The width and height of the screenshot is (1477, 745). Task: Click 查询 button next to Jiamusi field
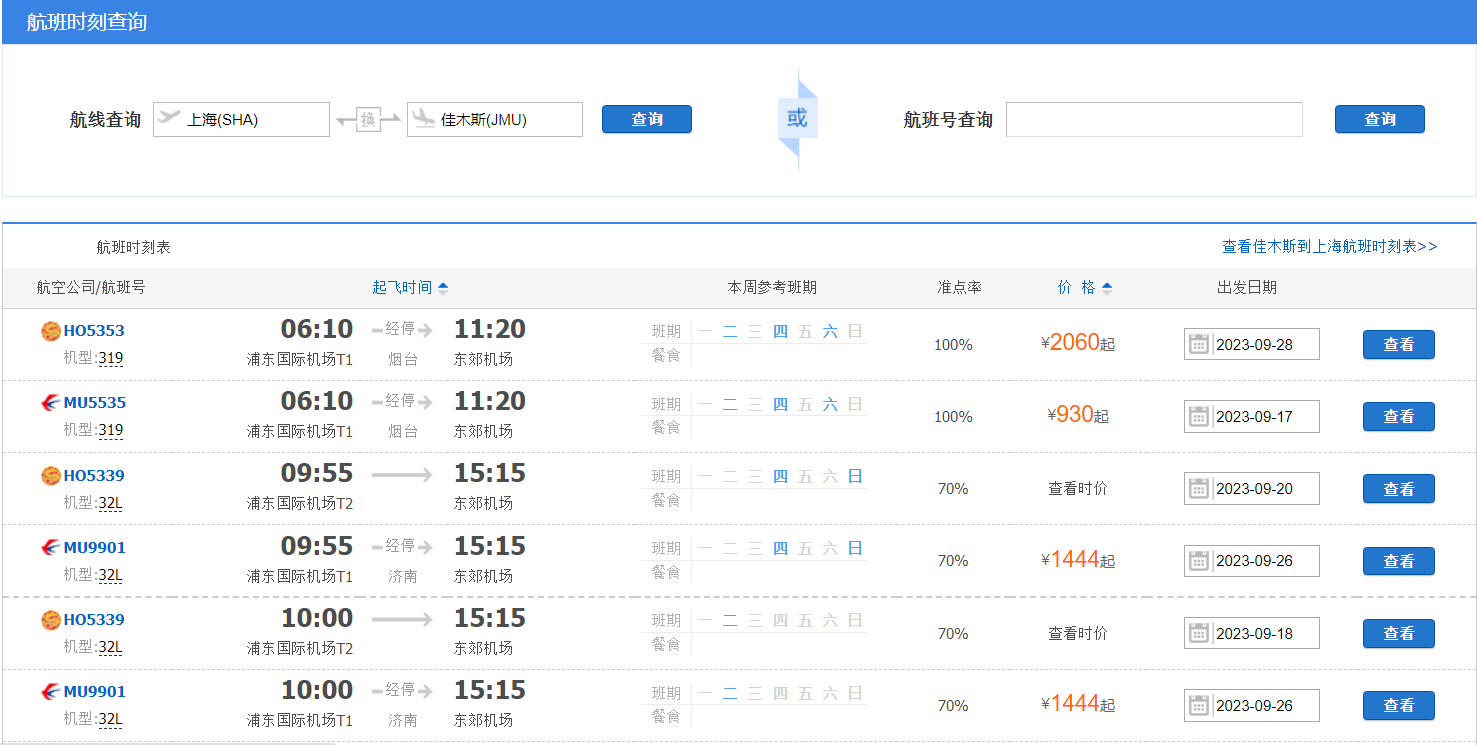647,119
